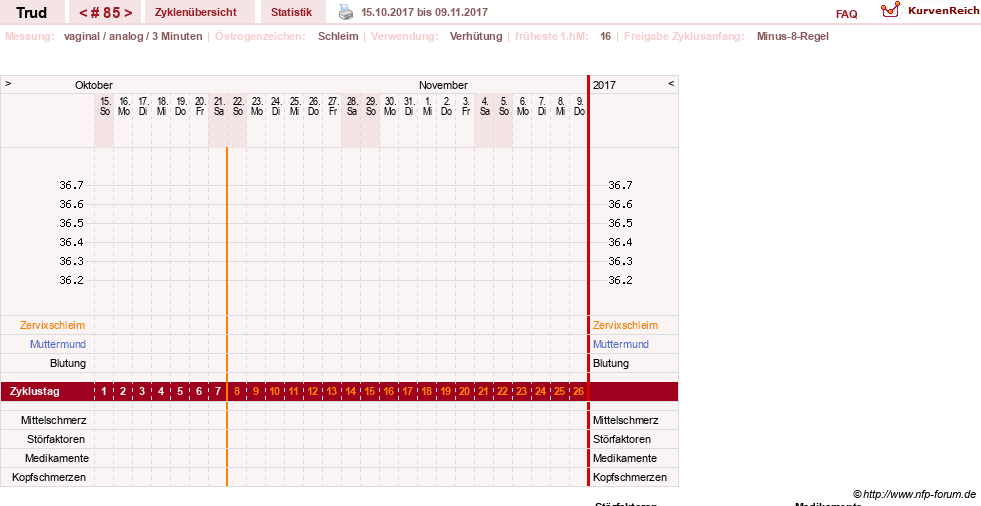981x506 pixels.
Task: Click the left Muttermund row label
Action: point(58,344)
